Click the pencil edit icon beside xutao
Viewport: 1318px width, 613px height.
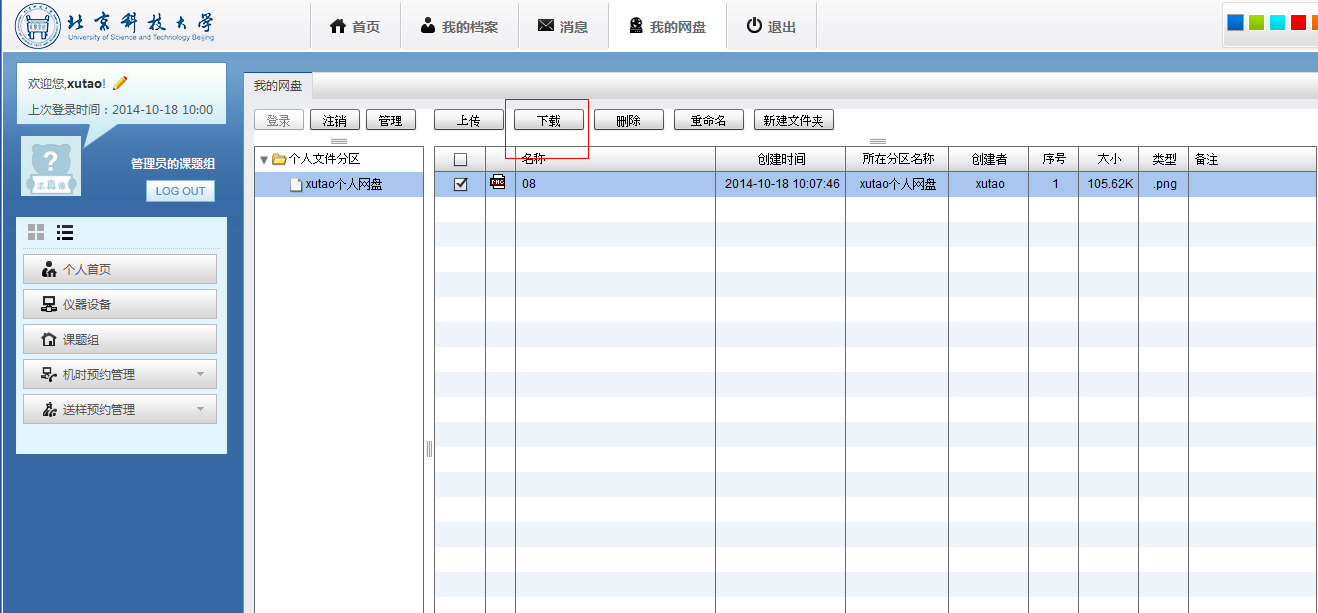[x=120, y=83]
